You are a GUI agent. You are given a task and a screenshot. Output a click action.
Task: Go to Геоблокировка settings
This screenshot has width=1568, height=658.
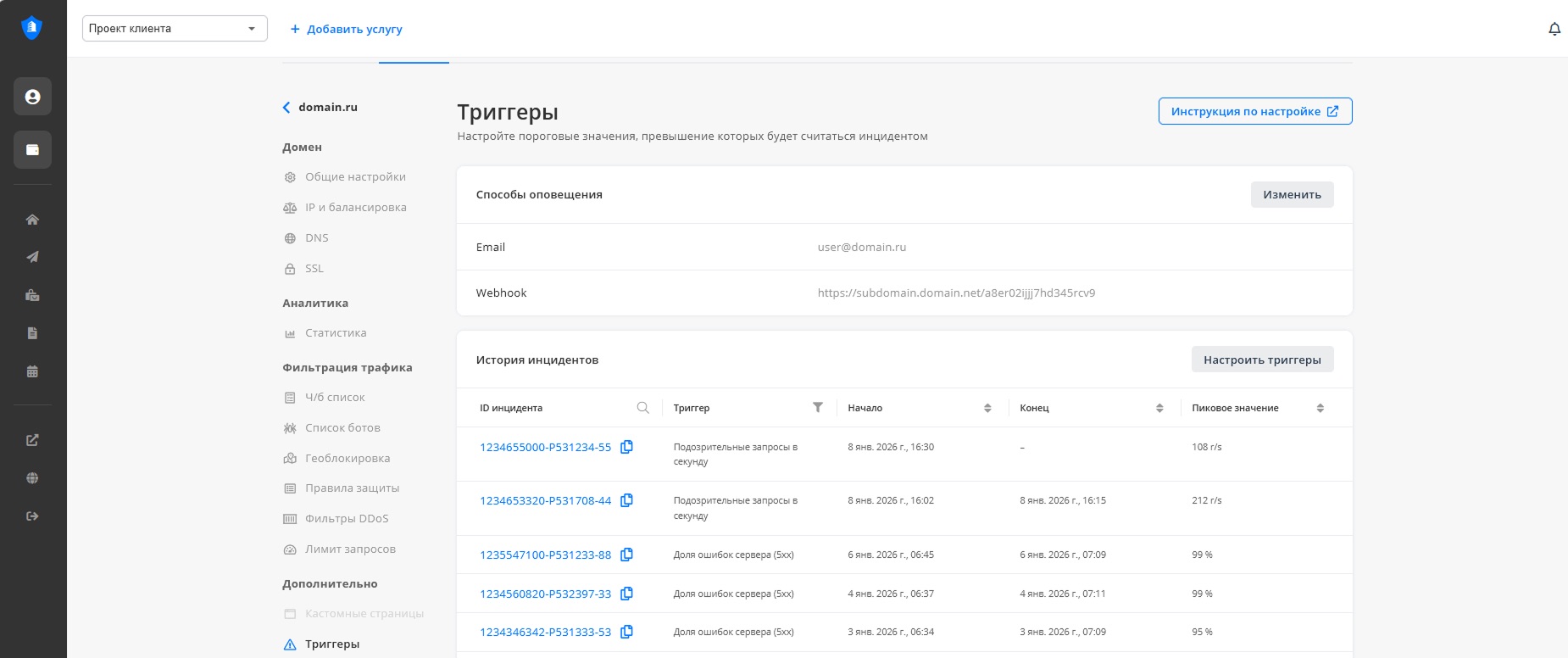347,459
